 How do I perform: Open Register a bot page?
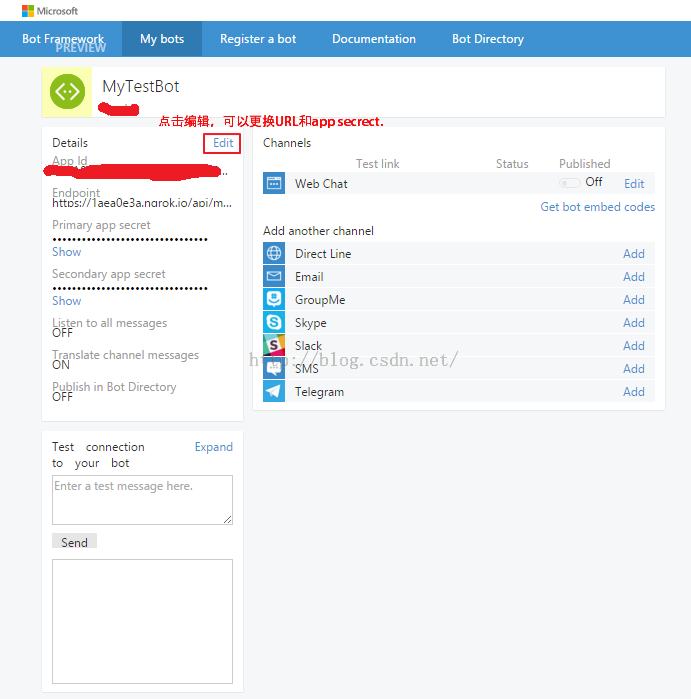pyautogui.click(x=258, y=39)
